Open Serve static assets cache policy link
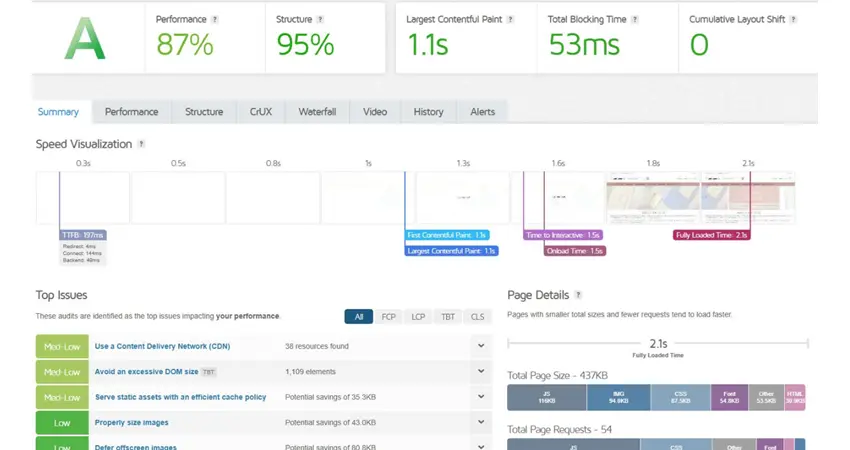Screen dimensions: 850x450 tap(181, 397)
